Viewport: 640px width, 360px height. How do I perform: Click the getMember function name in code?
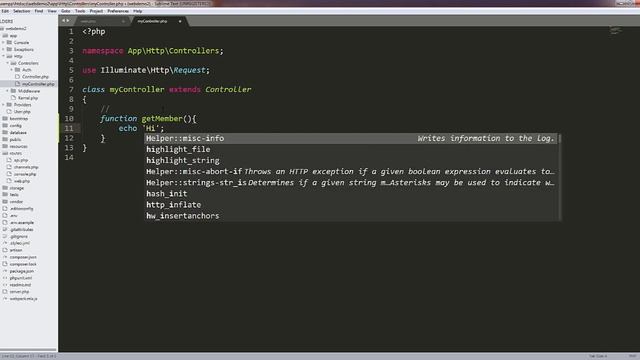pyautogui.click(x=162, y=119)
